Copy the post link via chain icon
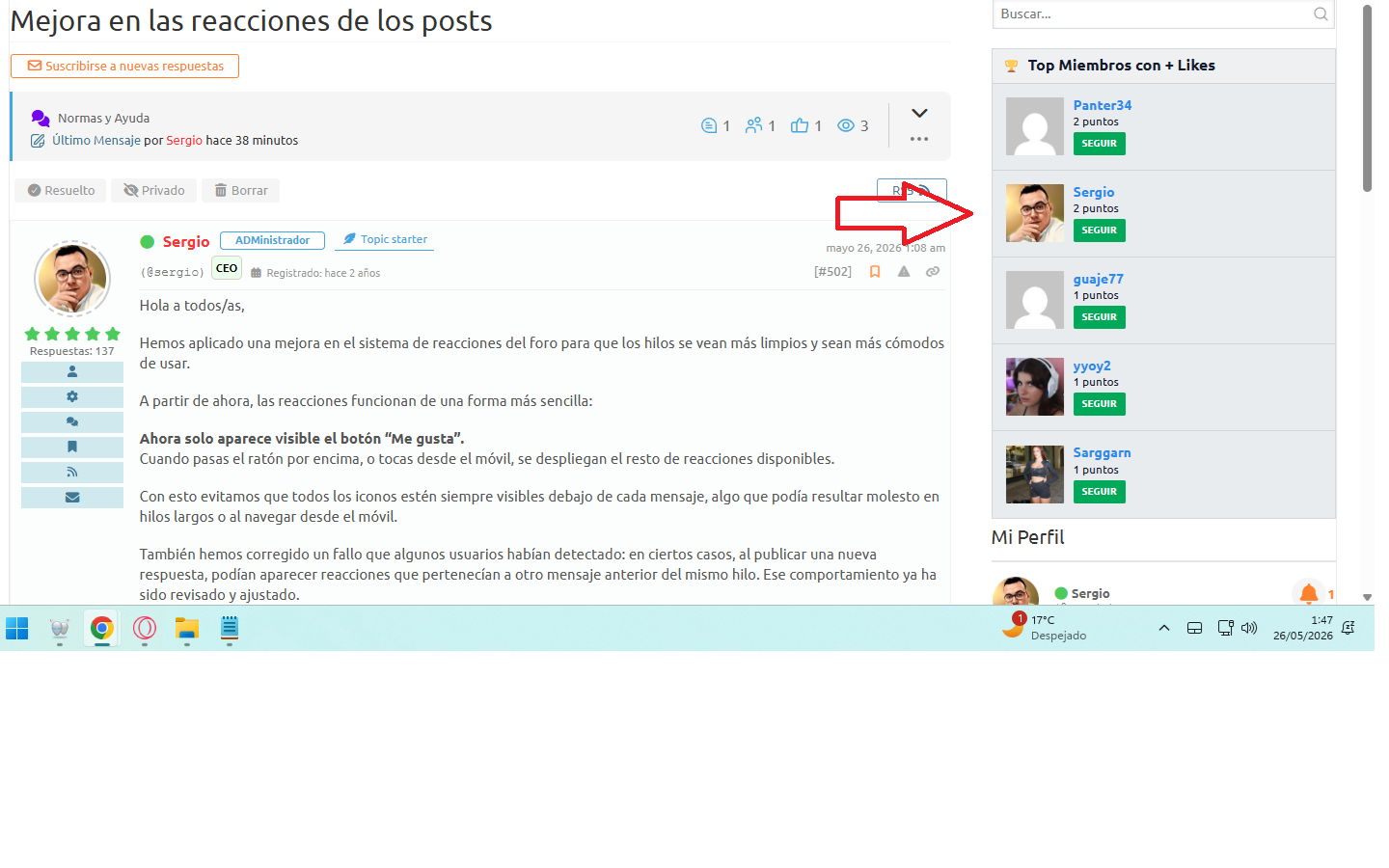The height and width of the screenshot is (868, 1389). click(933, 272)
